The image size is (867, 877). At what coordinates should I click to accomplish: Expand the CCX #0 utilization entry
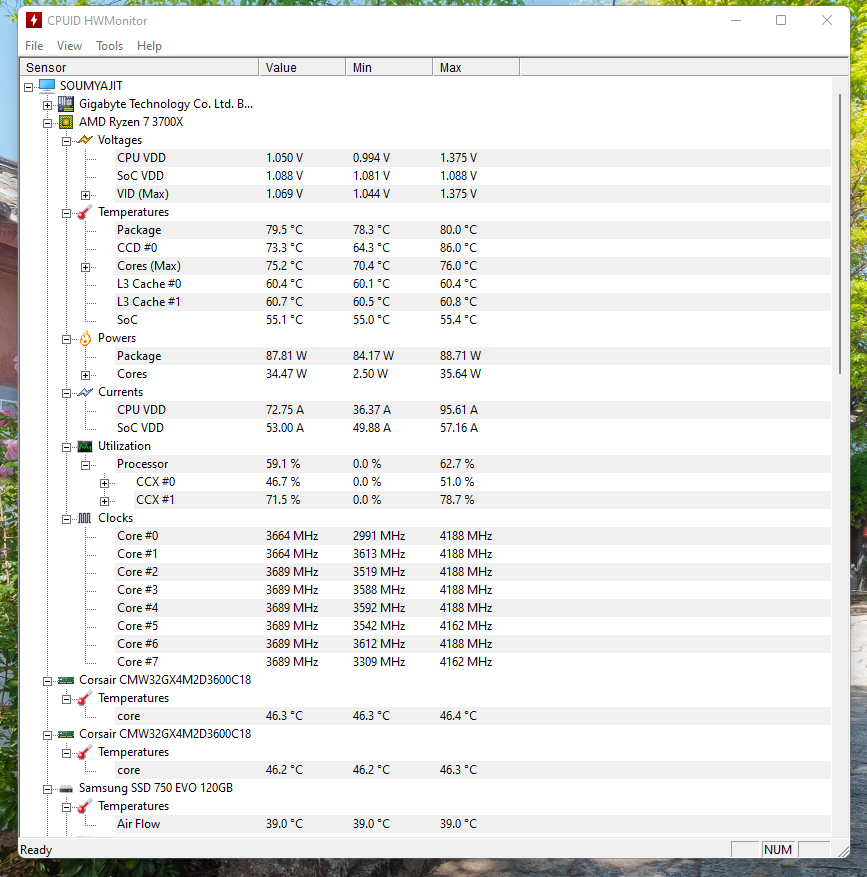coord(105,483)
